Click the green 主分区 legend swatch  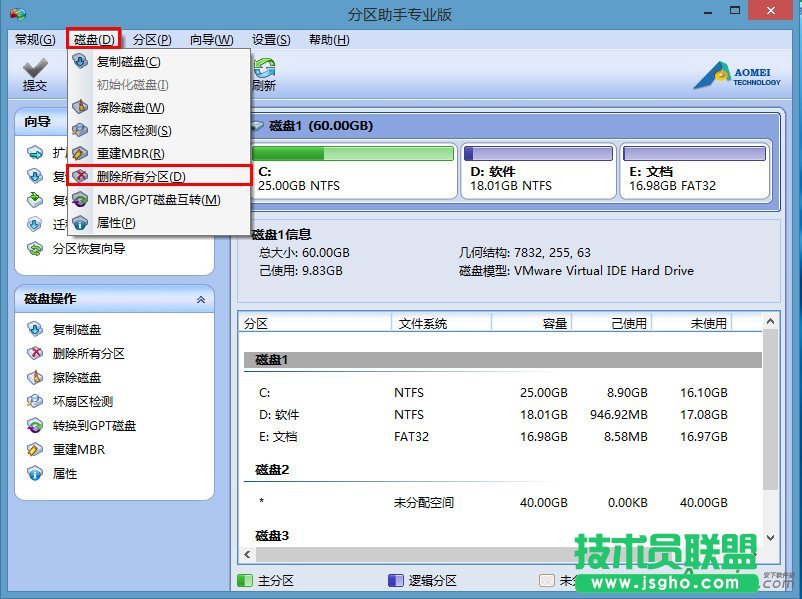pos(243,578)
